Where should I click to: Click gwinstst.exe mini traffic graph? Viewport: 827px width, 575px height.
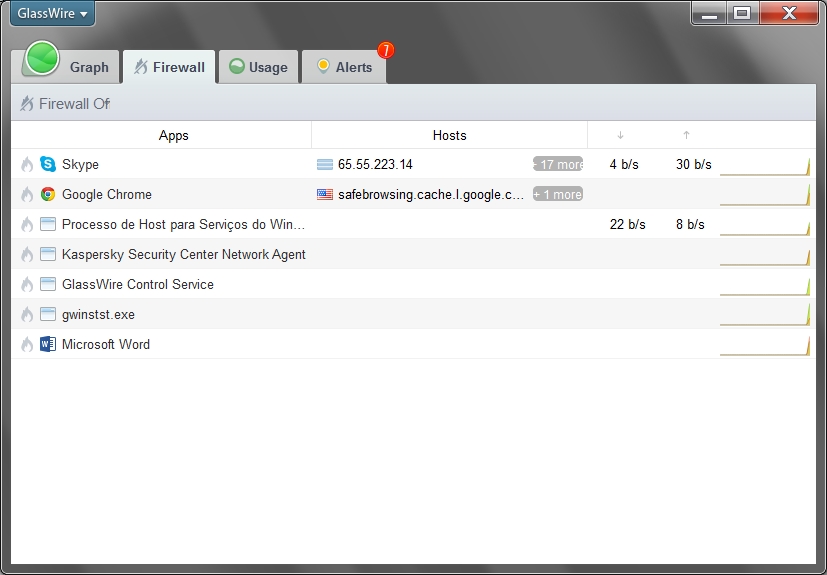point(765,315)
